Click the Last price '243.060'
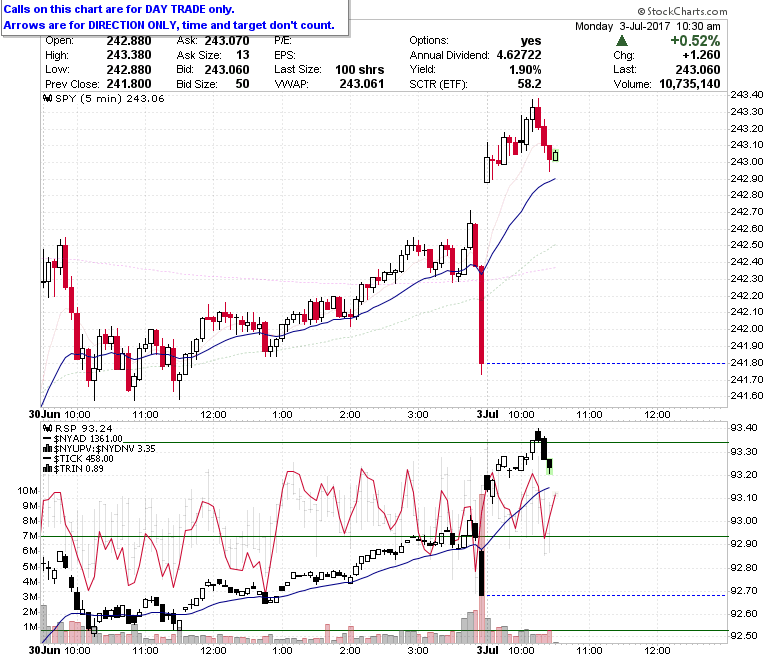780x659 pixels. tap(698, 70)
